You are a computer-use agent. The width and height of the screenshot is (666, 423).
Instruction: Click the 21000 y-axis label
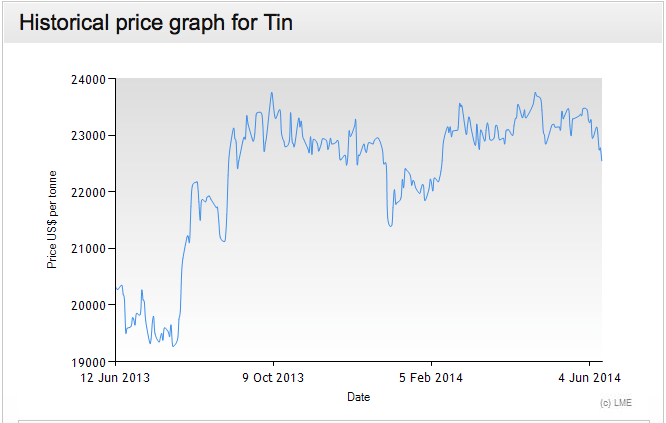pyautogui.click(x=93, y=248)
